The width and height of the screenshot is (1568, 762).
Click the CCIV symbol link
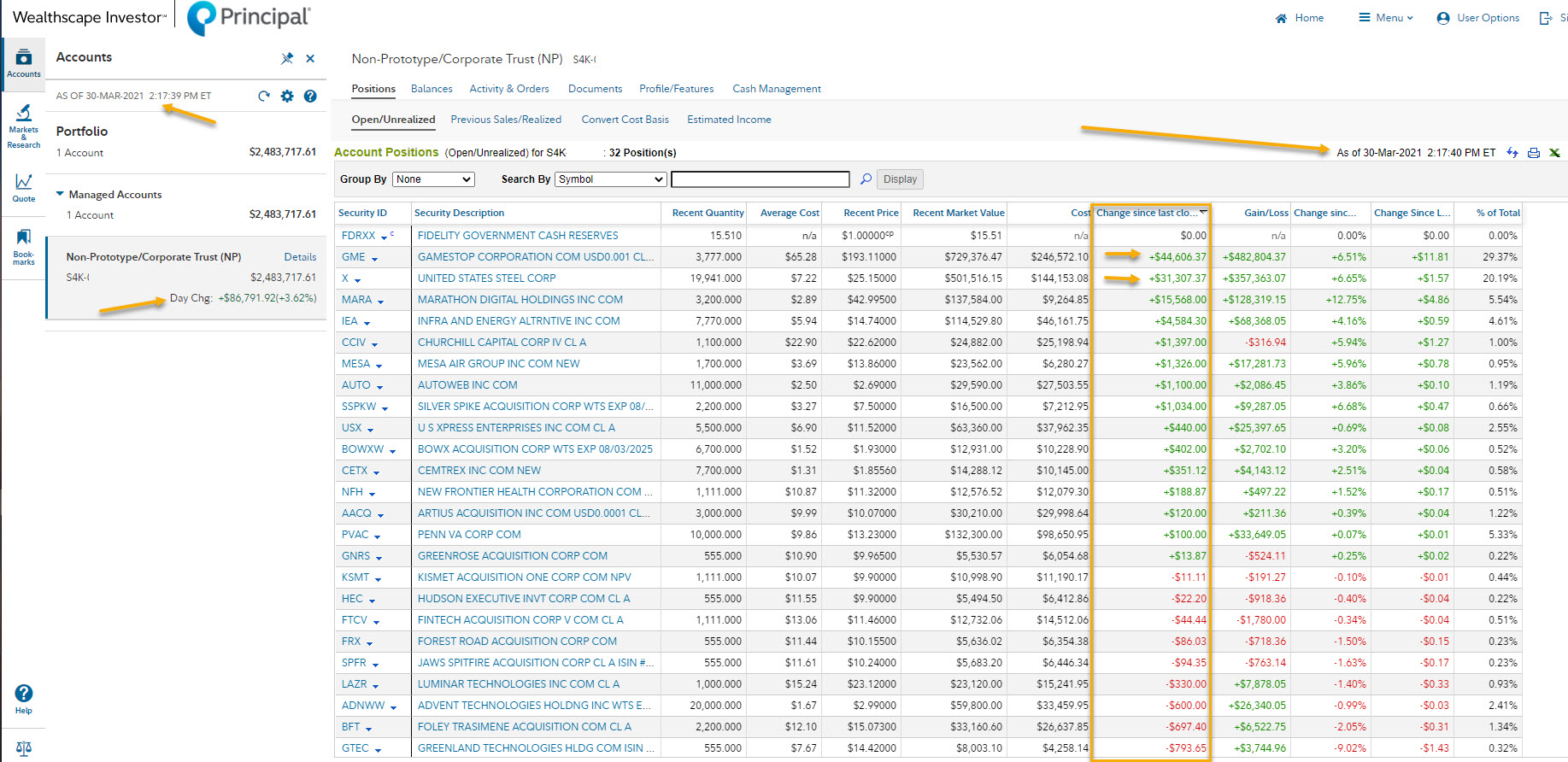(354, 343)
